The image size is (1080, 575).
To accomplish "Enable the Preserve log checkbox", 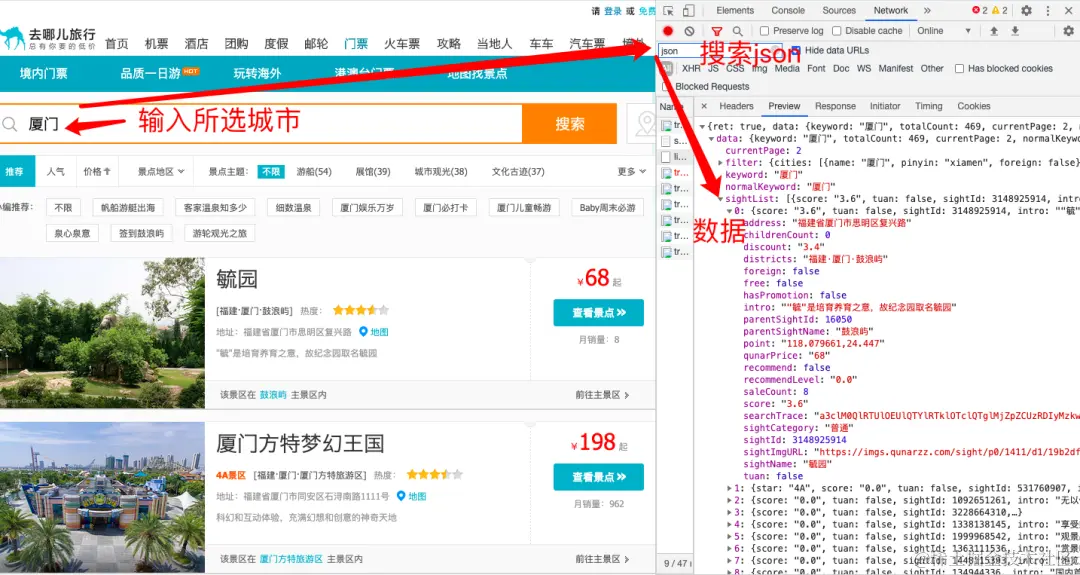I will tap(765, 31).
